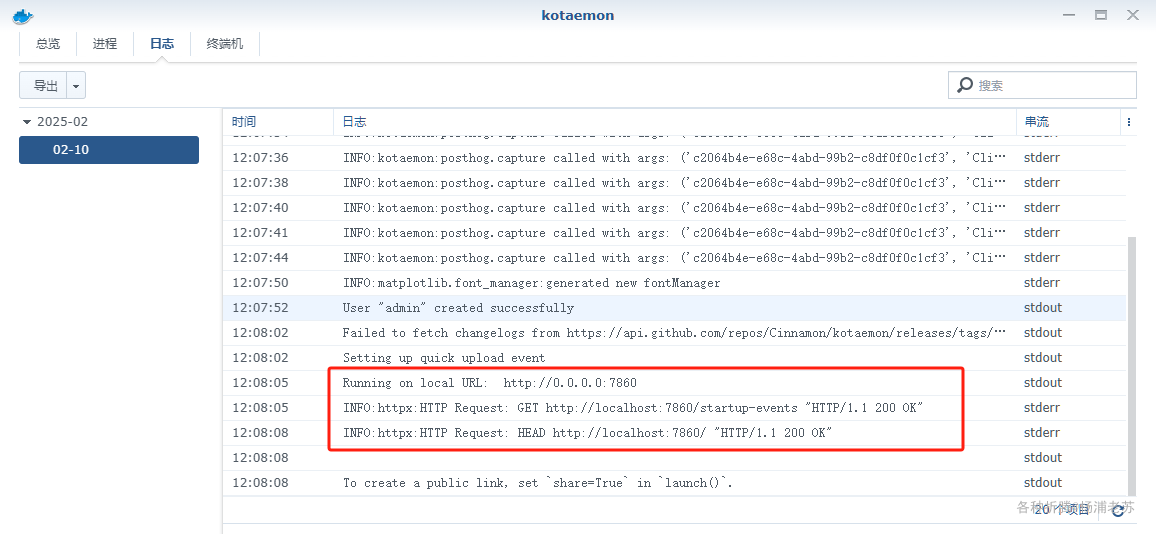Click the 串流 column header
Viewport: 1156px width, 534px height.
point(1068,122)
